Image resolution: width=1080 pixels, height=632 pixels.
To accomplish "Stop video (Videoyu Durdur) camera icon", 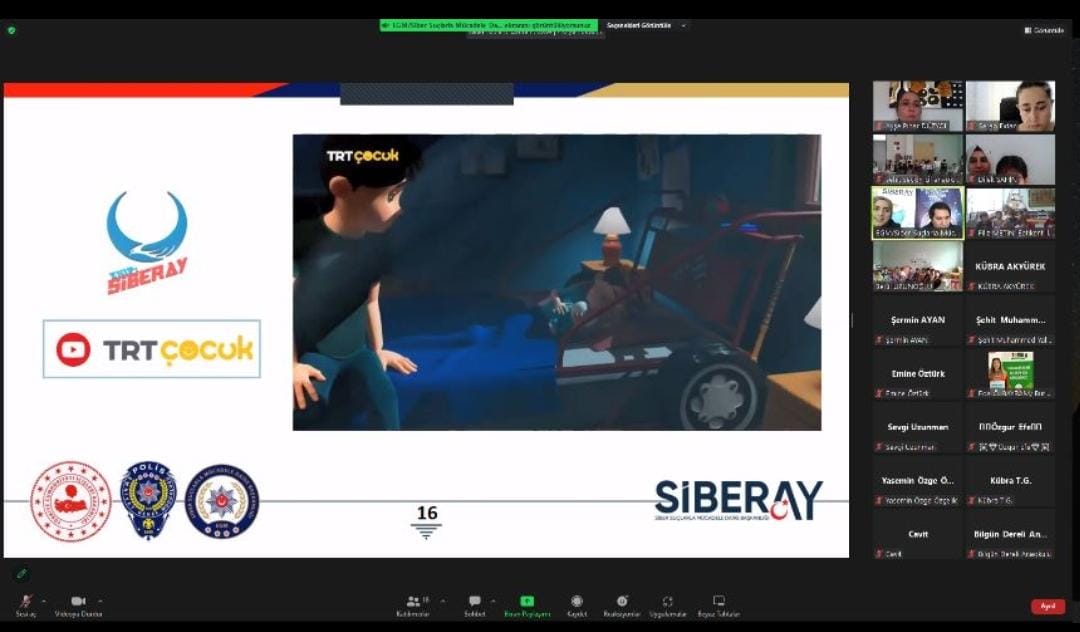I will (x=79, y=601).
